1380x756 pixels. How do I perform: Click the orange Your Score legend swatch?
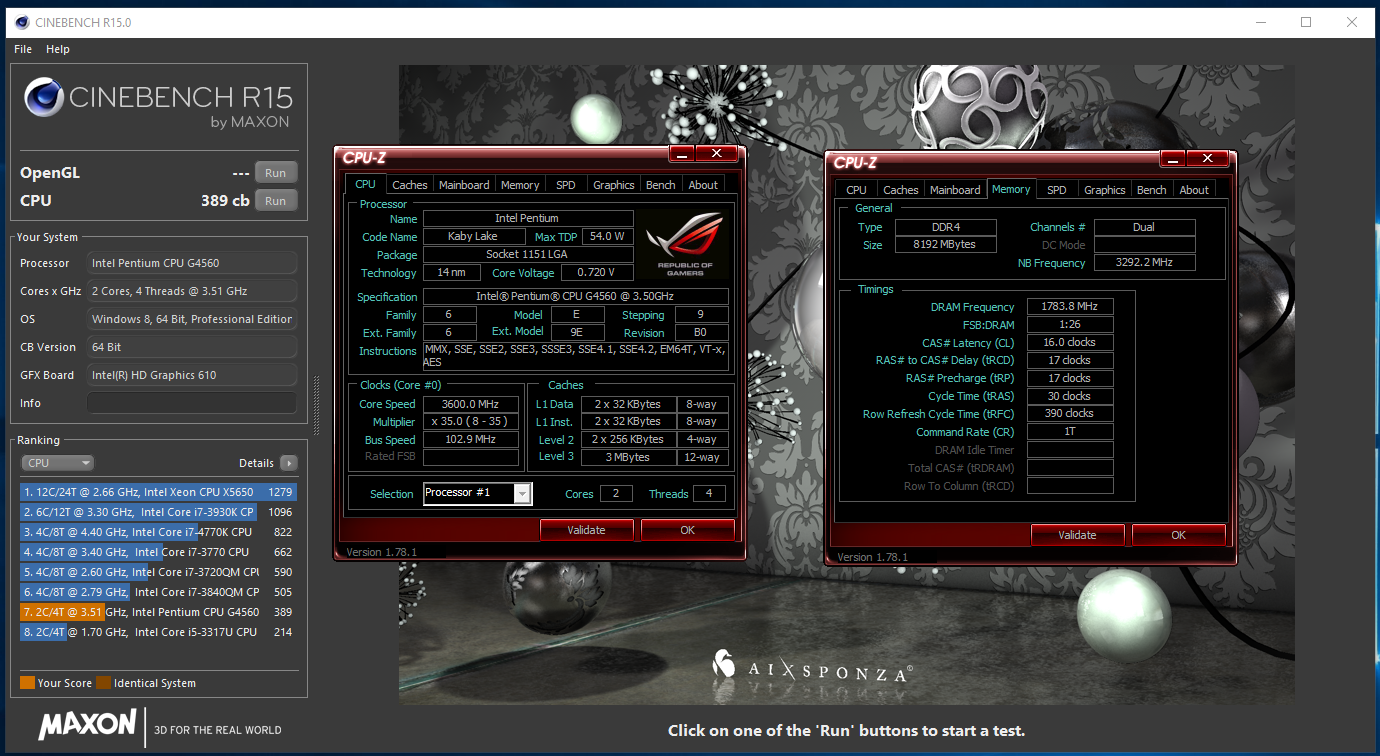click(x=27, y=683)
